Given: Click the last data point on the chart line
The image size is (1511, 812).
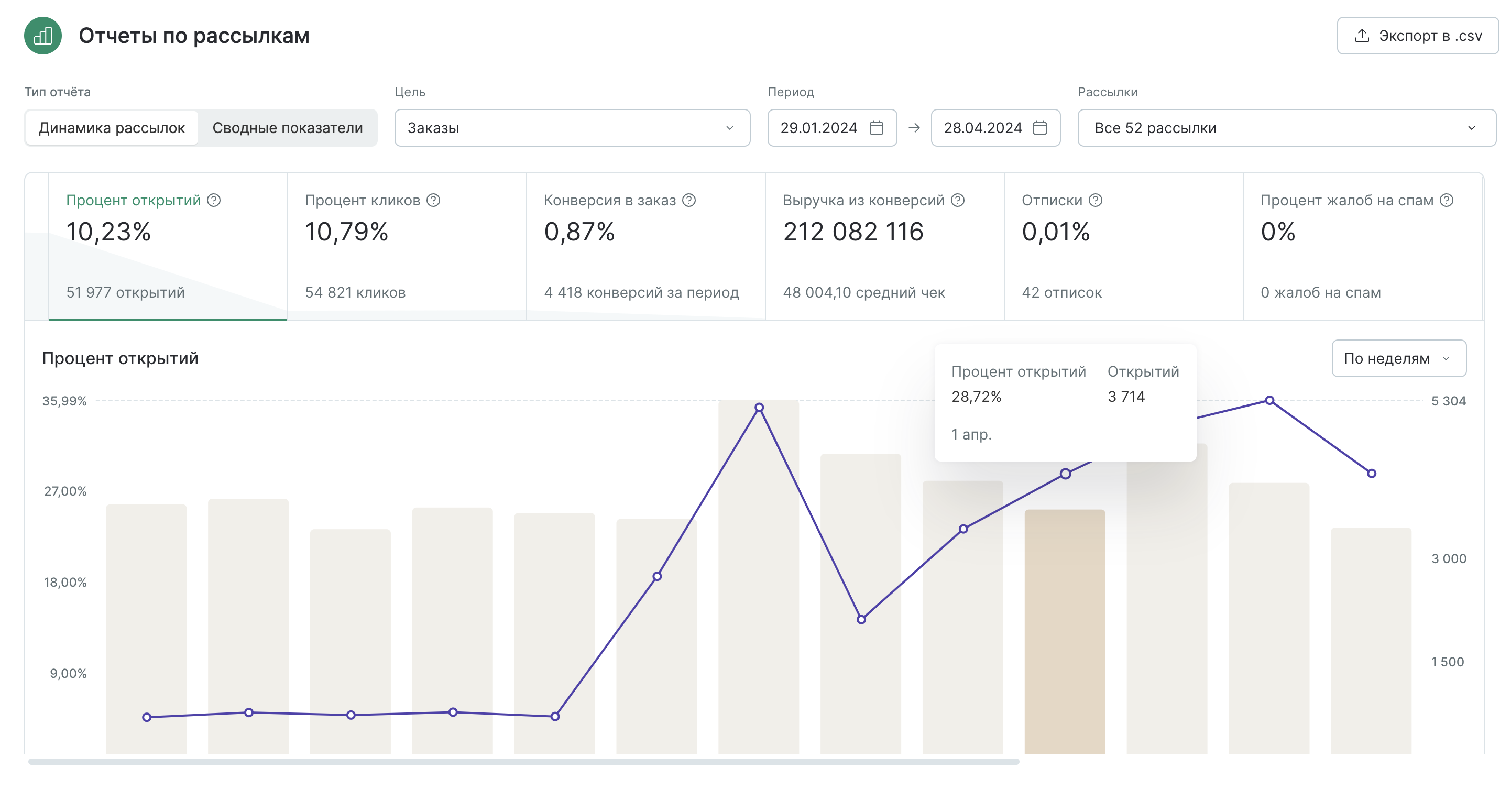Looking at the screenshot, I should pyautogui.click(x=1372, y=474).
